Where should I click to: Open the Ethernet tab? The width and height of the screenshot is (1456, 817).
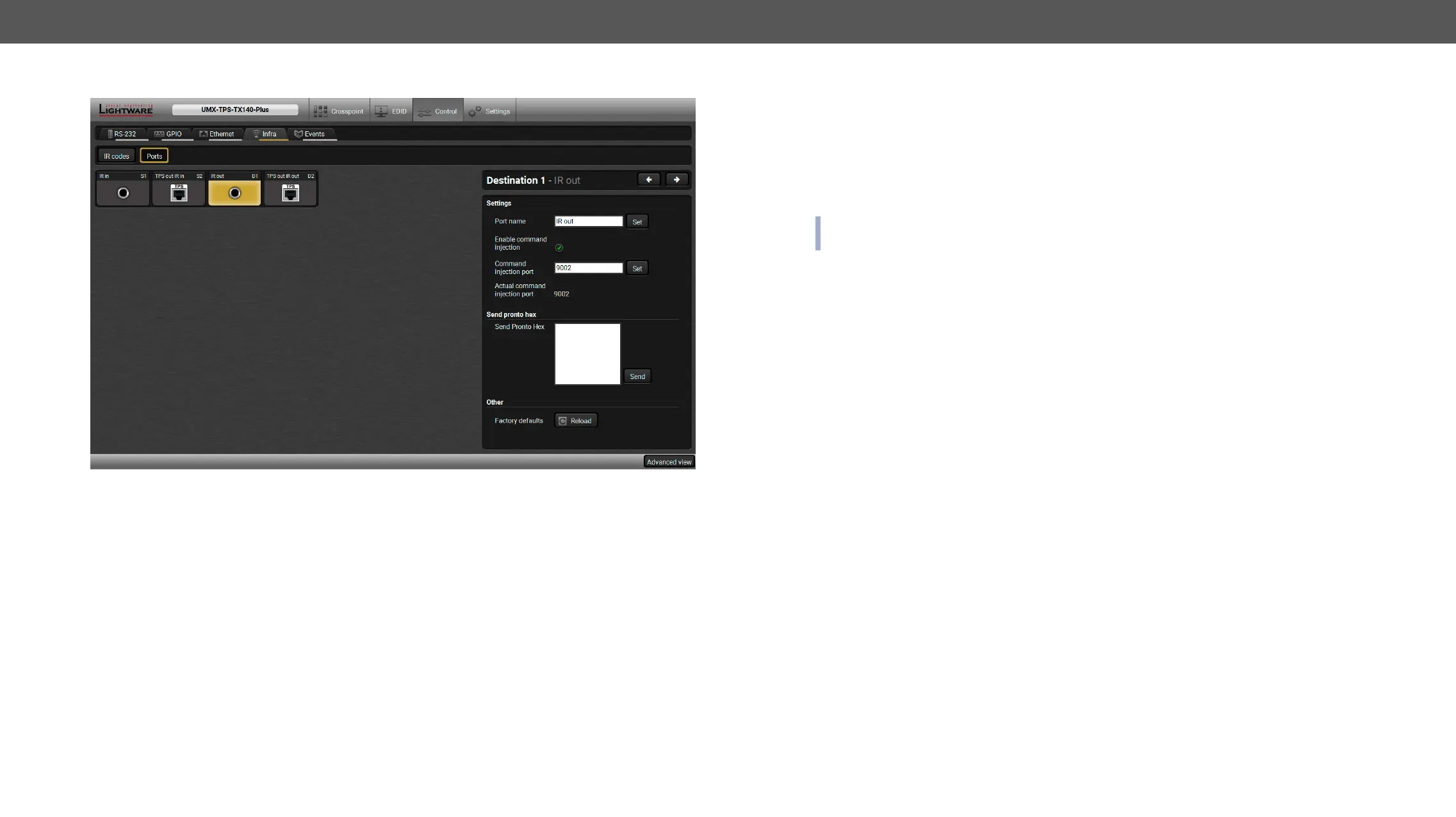[x=217, y=134]
